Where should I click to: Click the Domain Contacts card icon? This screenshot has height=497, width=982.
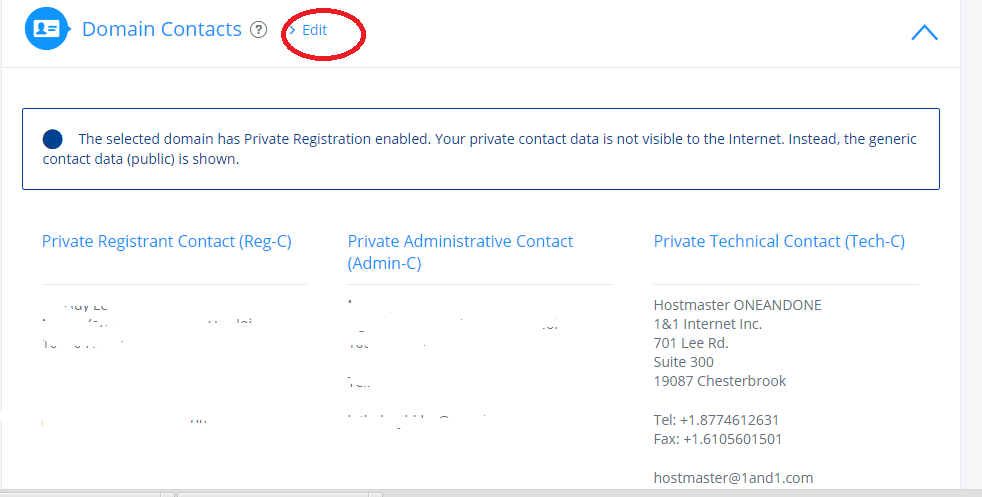click(46, 29)
